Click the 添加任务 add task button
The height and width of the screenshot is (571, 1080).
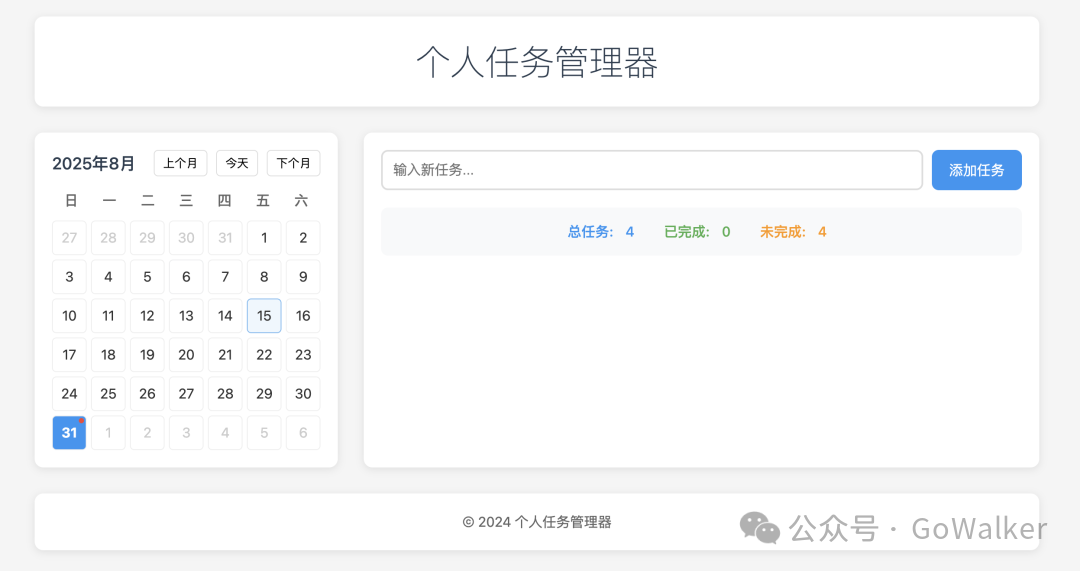pyautogui.click(x=977, y=170)
